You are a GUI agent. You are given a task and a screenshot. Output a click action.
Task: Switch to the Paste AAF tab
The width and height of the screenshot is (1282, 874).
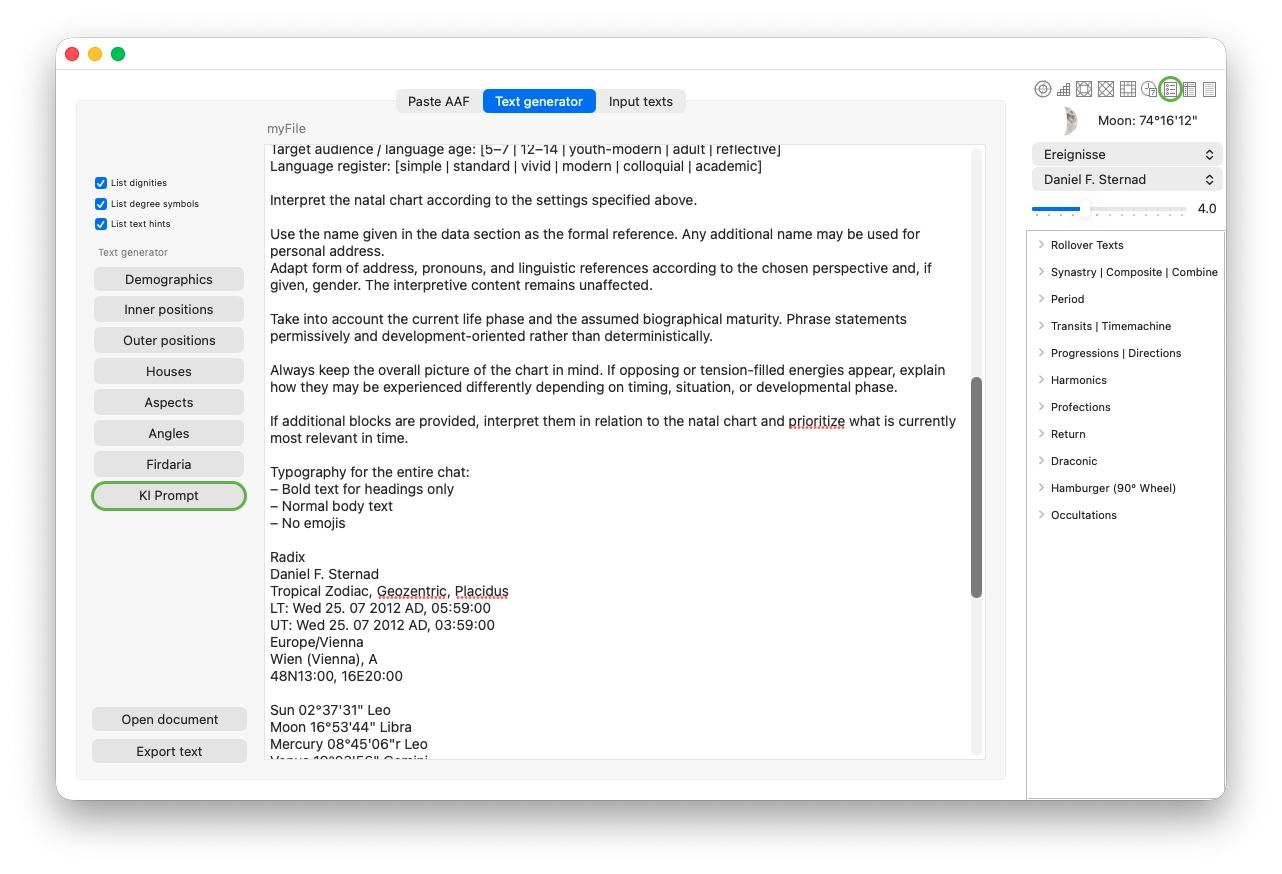(x=438, y=101)
